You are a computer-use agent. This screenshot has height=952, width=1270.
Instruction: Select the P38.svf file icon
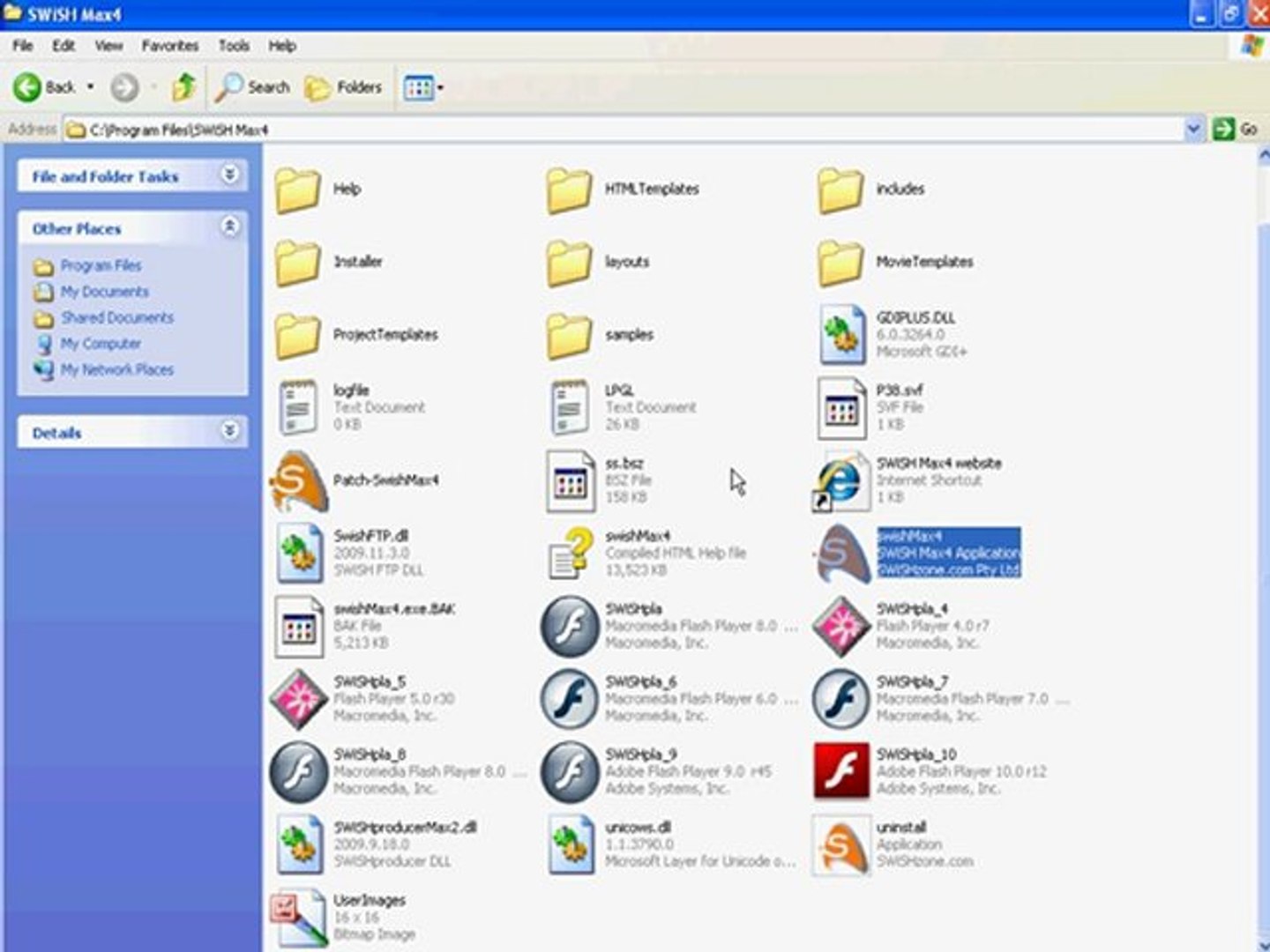coord(841,407)
